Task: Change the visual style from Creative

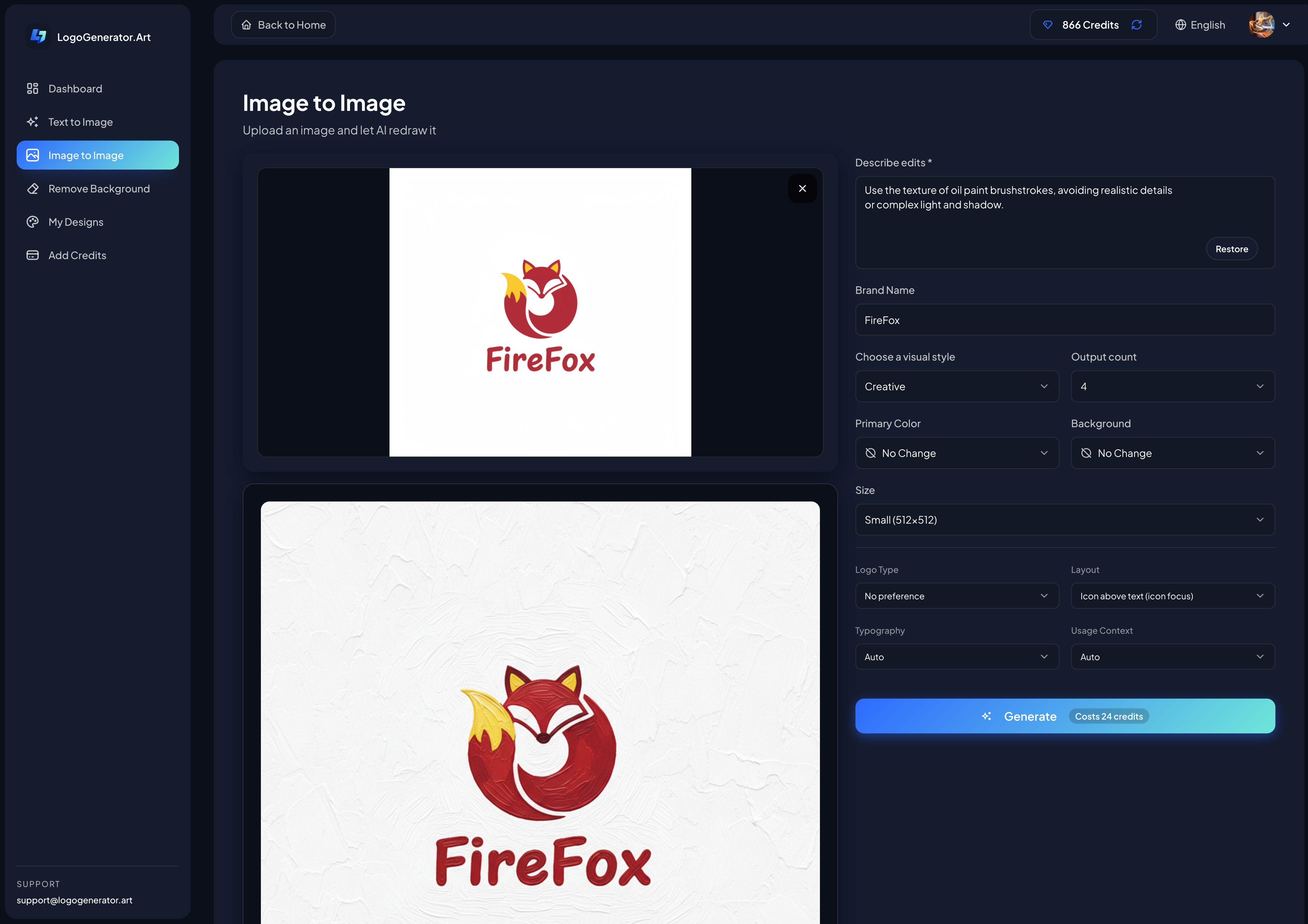Action: pyautogui.click(x=957, y=386)
